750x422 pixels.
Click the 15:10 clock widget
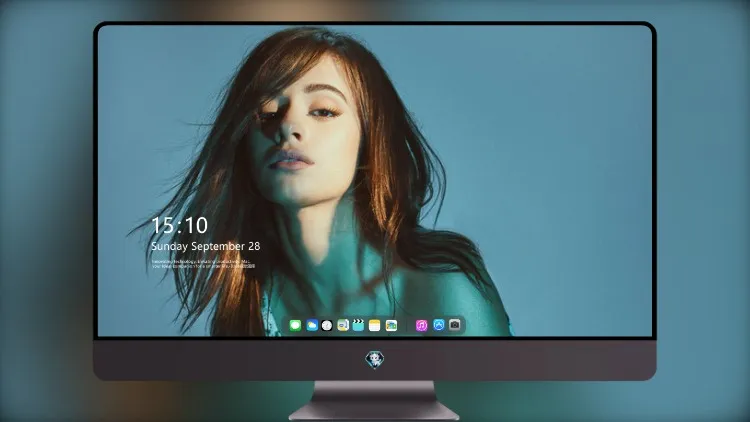[x=180, y=225]
